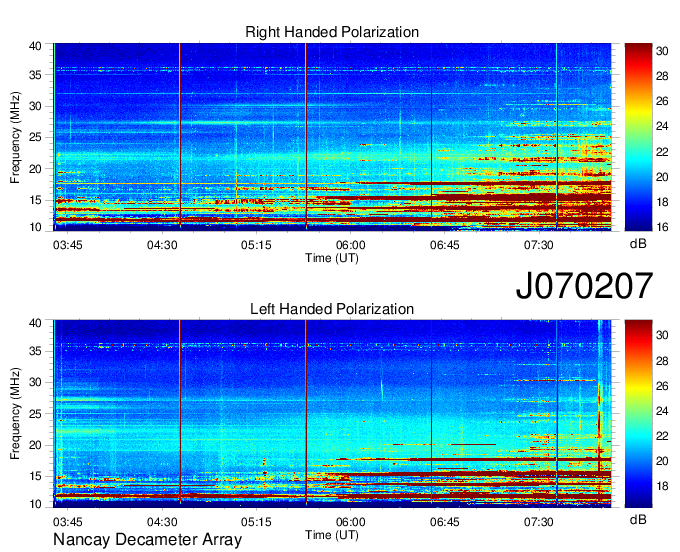Viewport: 680px width, 552px height.
Task: Click the bottom colorbar's 22 dB label
Action: [x=662, y=436]
